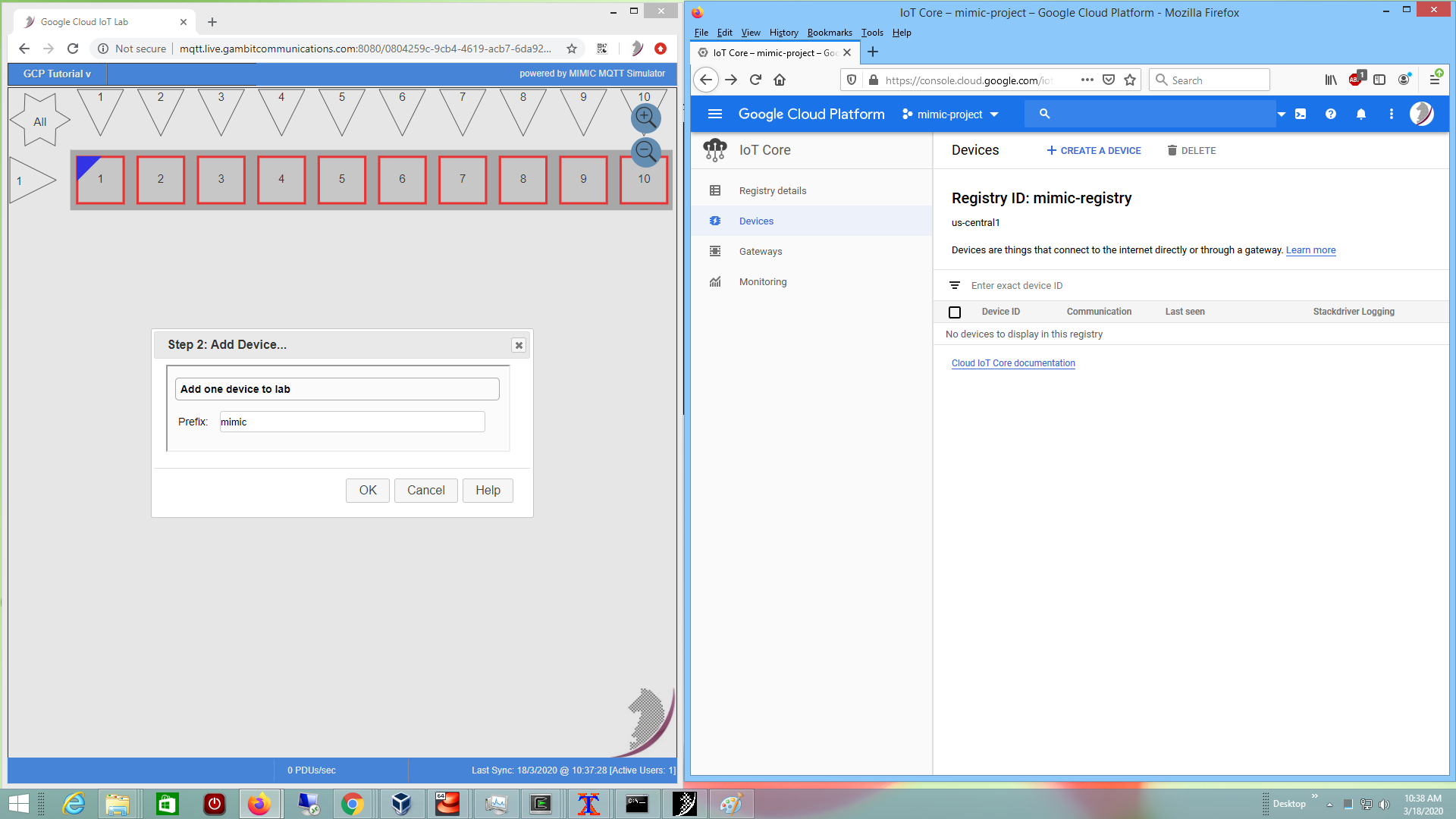Reload the Firefox console page
This screenshot has width=1456, height=819.
[755, 80]
